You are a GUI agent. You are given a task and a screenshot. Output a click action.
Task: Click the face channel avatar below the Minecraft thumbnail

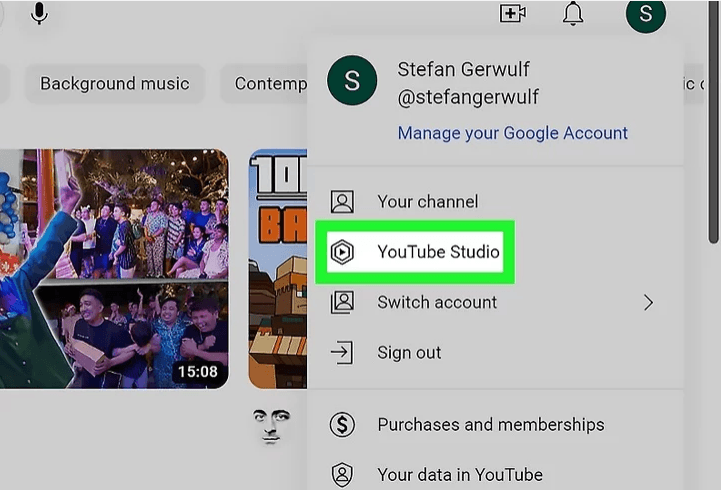[271, 426]
